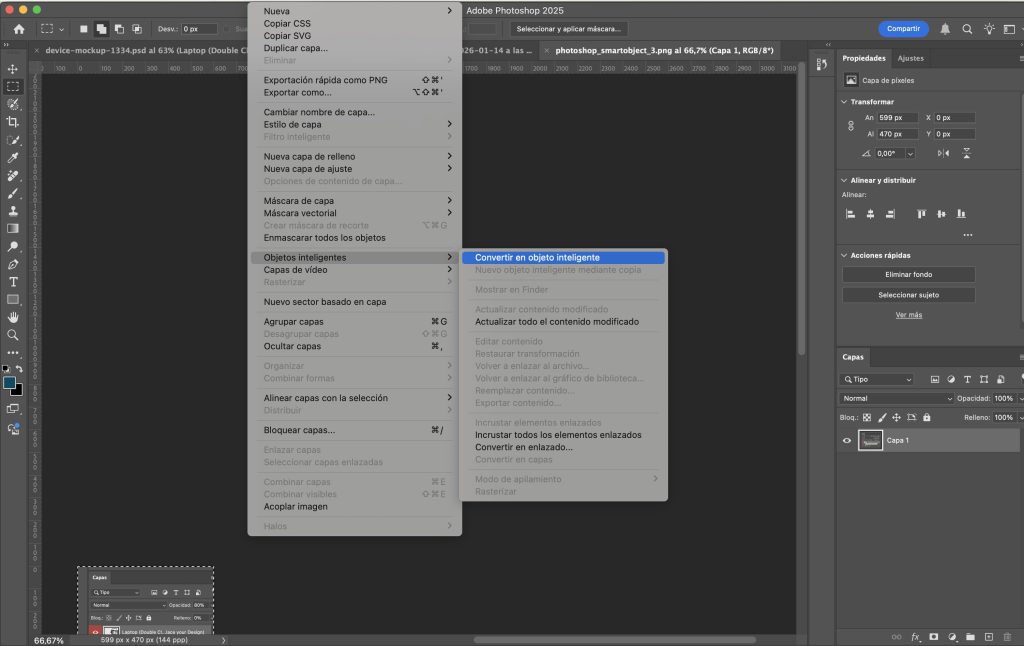Collapse the Transformar section
The image size is (1024, 646).
click(x=845, y=101)
